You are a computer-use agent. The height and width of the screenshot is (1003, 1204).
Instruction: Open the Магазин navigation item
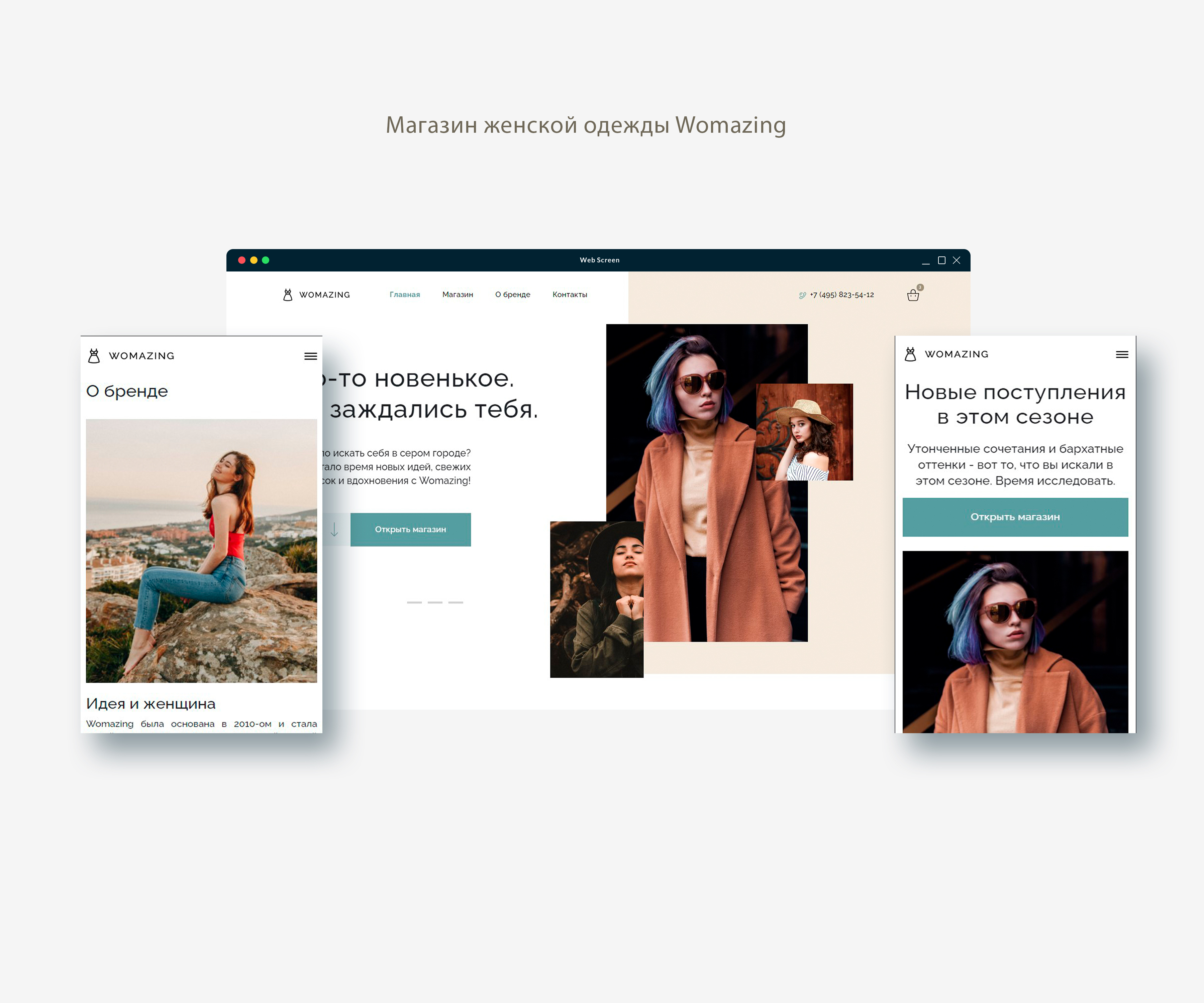(458, 295)
